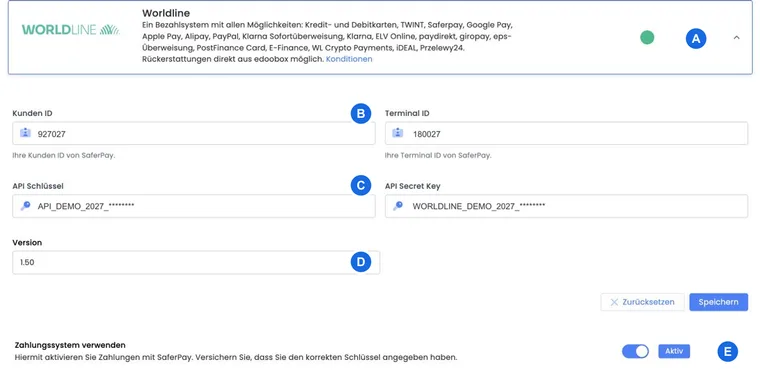Click the ID card icon in Terminal ID
The width and height of the screenshot is (760, 377).
click(397, 133)
